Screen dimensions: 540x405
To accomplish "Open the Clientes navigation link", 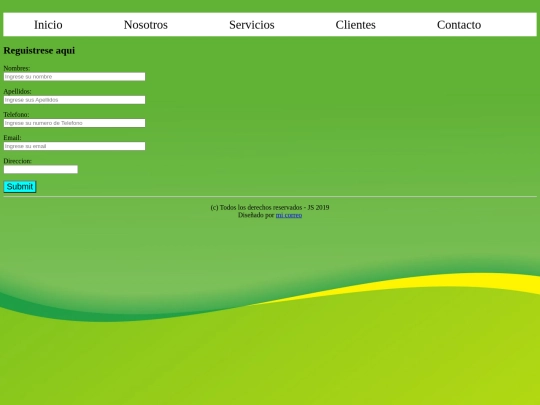I will pos(355,25).
